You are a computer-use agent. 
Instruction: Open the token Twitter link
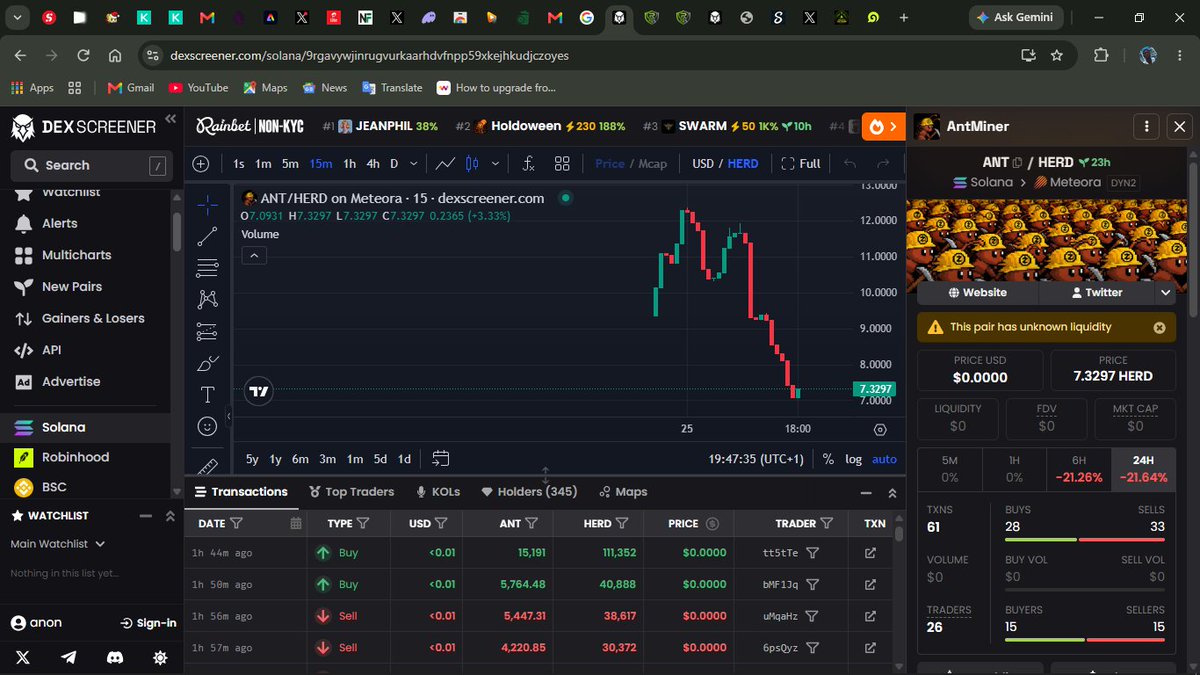point(1096,293)
